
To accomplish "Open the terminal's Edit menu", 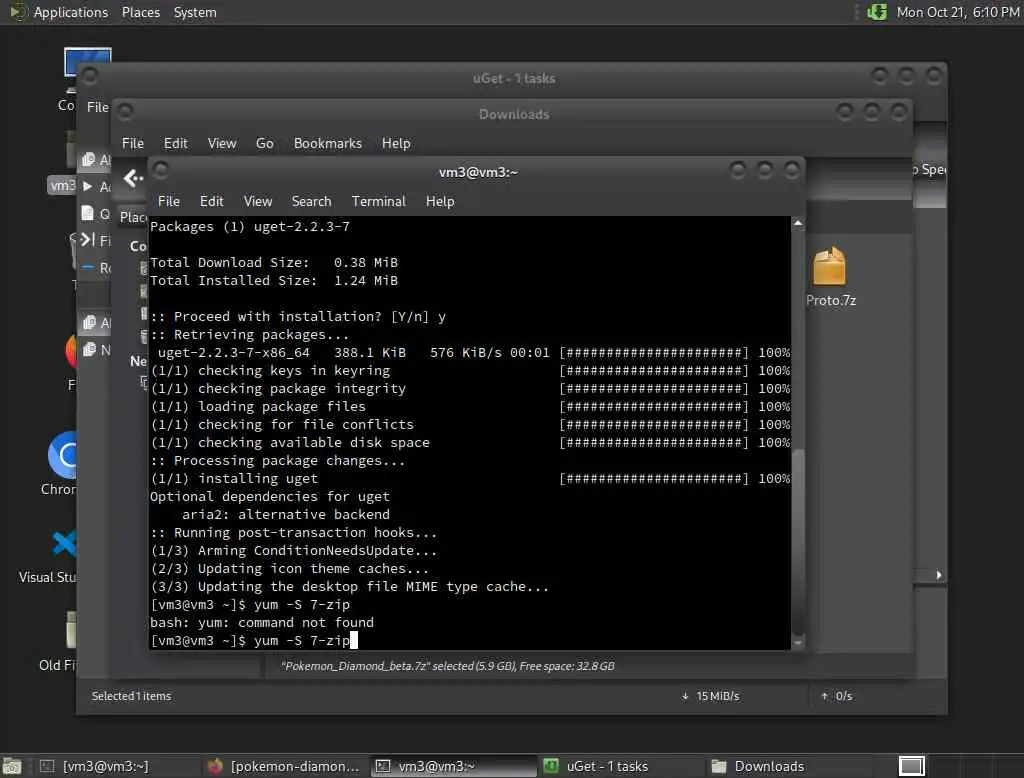I will pos(212,201).
